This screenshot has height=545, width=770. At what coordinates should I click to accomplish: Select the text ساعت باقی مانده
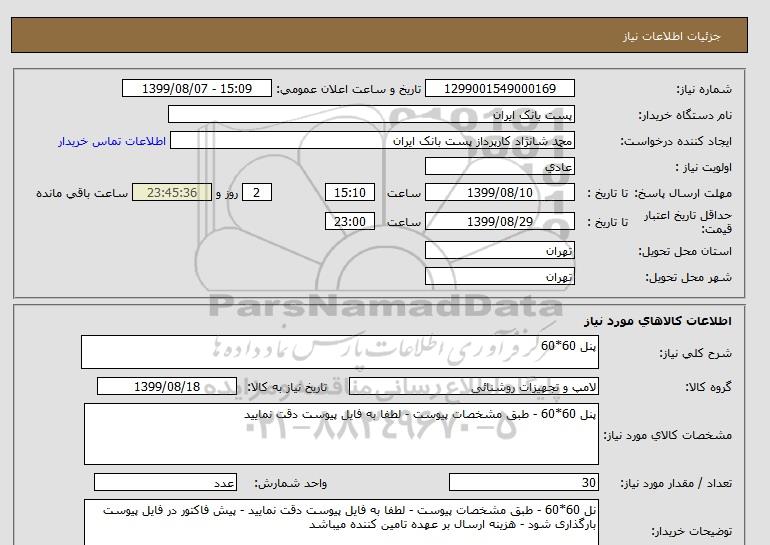[82, 193]
